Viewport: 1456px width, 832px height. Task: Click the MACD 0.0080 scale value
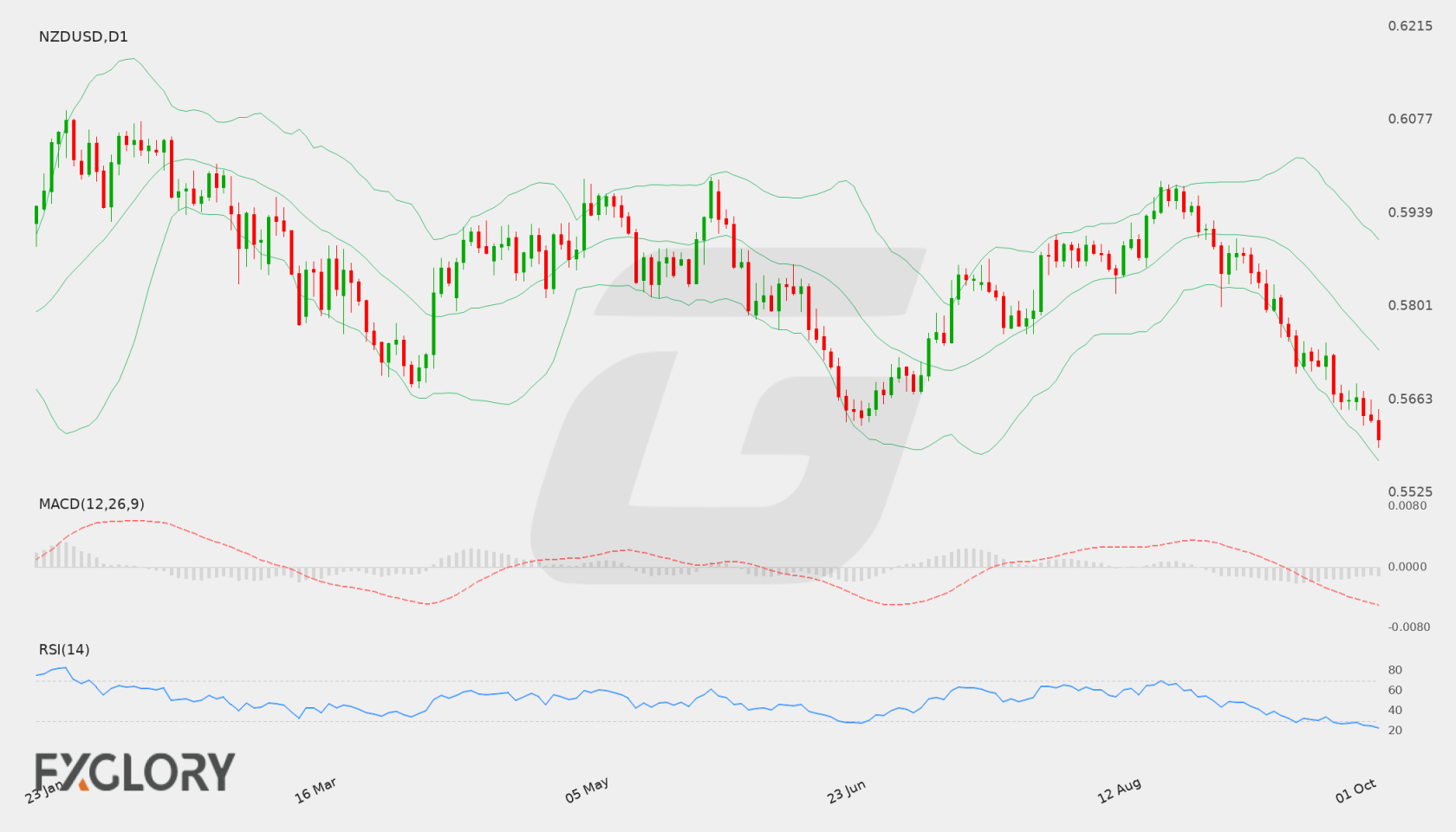pos(1407,505)
